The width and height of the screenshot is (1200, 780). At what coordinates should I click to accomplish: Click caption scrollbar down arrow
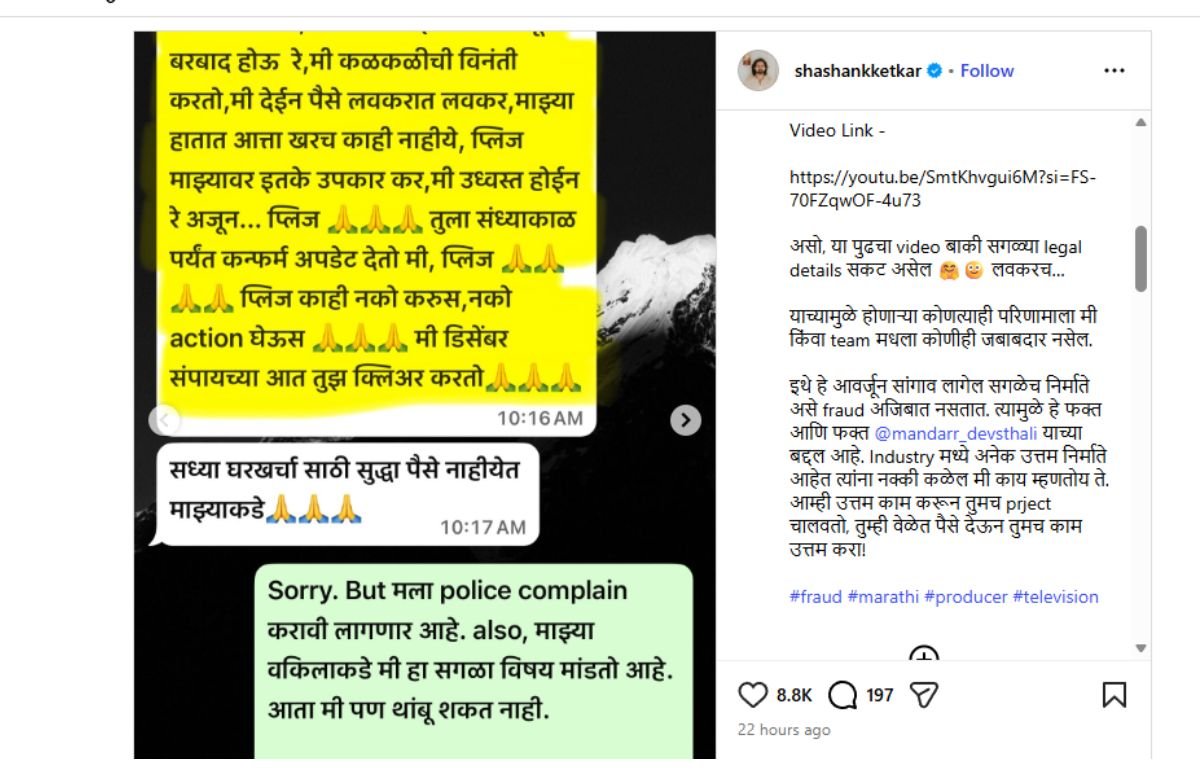(1141, 649)
